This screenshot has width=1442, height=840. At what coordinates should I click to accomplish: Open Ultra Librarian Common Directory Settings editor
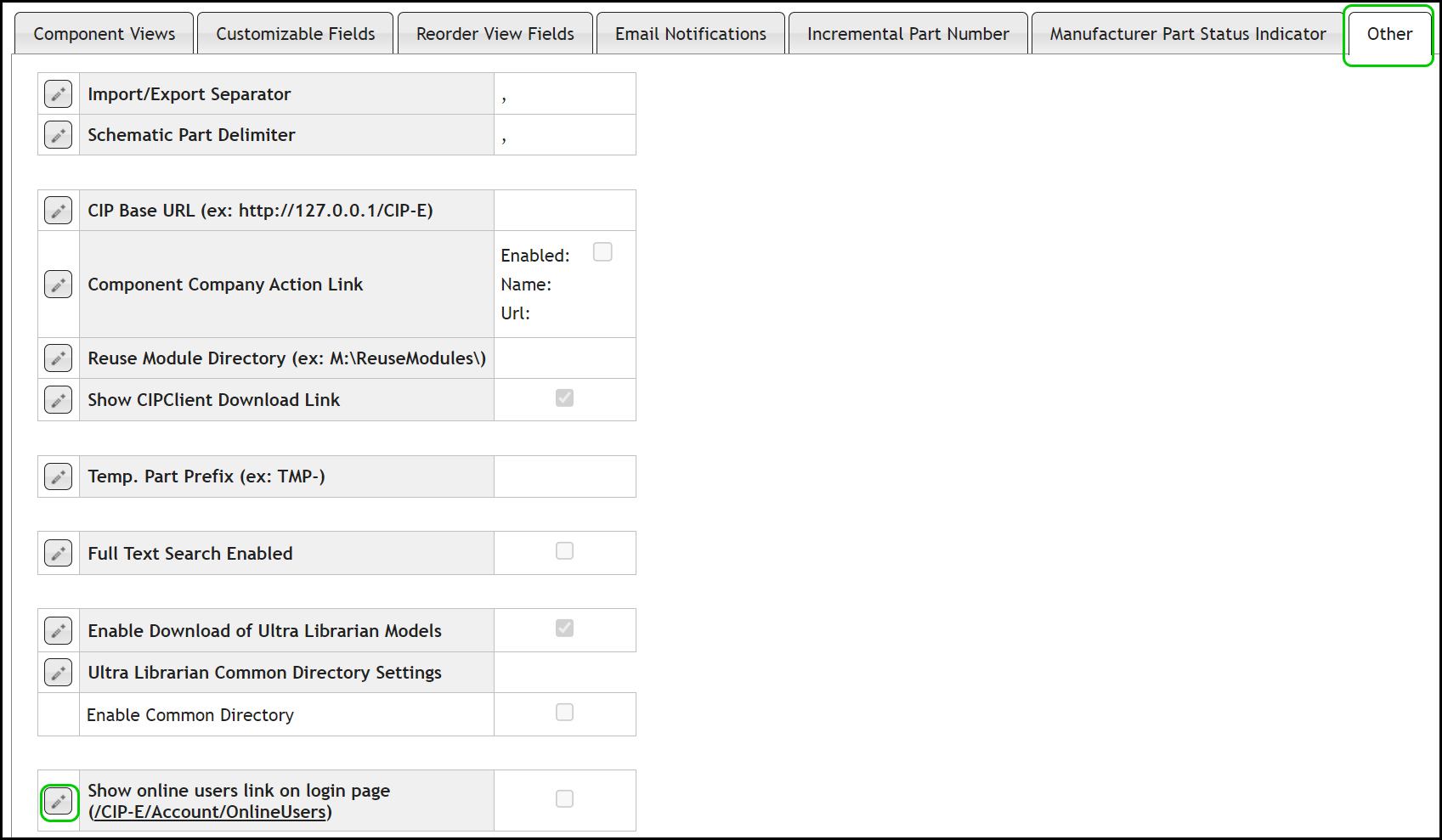pos(58,672)
